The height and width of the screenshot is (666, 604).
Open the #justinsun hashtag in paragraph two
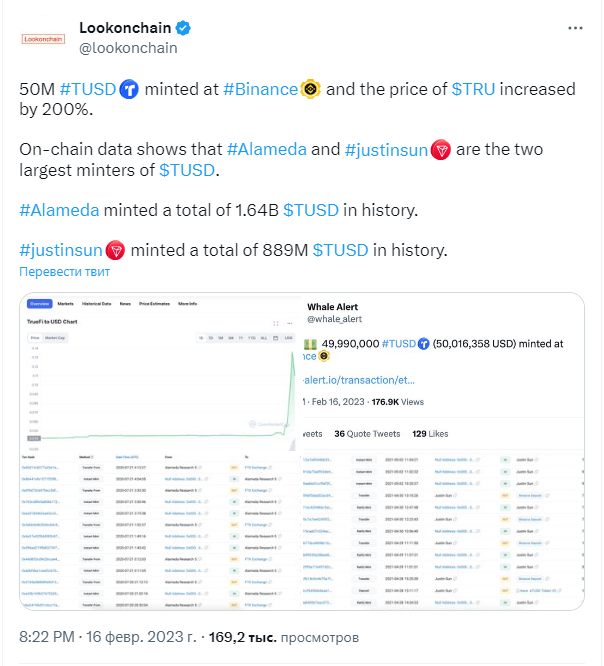coord(386,150)
